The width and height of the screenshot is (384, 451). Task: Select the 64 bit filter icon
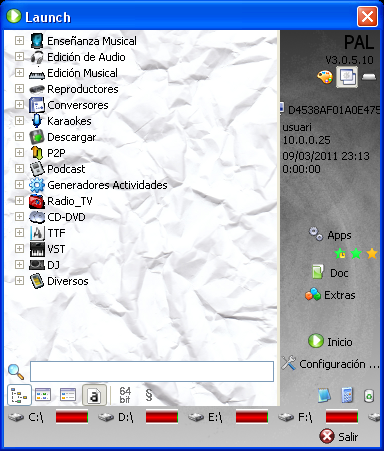click(125, 395)
